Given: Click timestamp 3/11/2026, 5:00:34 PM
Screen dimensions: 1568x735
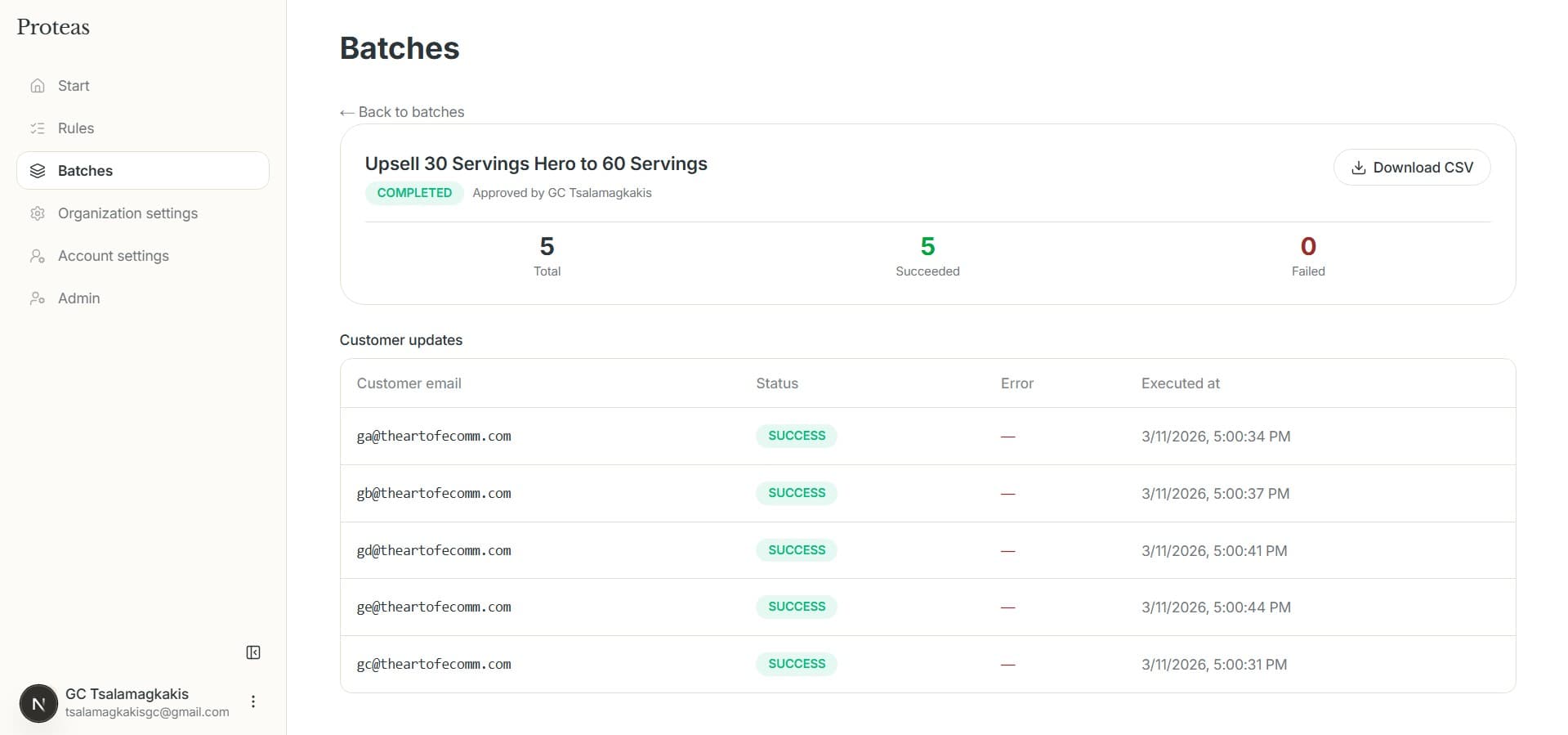Looking at the screenshot, I should [1216, 437].
